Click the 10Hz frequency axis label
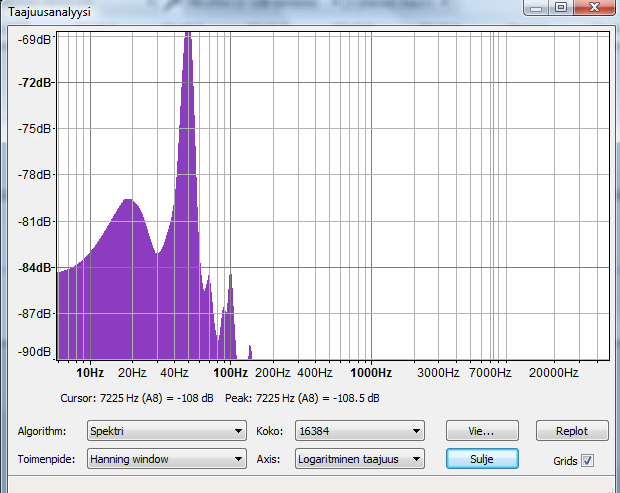Screen dimensions: 620x493 click(90, 373)
